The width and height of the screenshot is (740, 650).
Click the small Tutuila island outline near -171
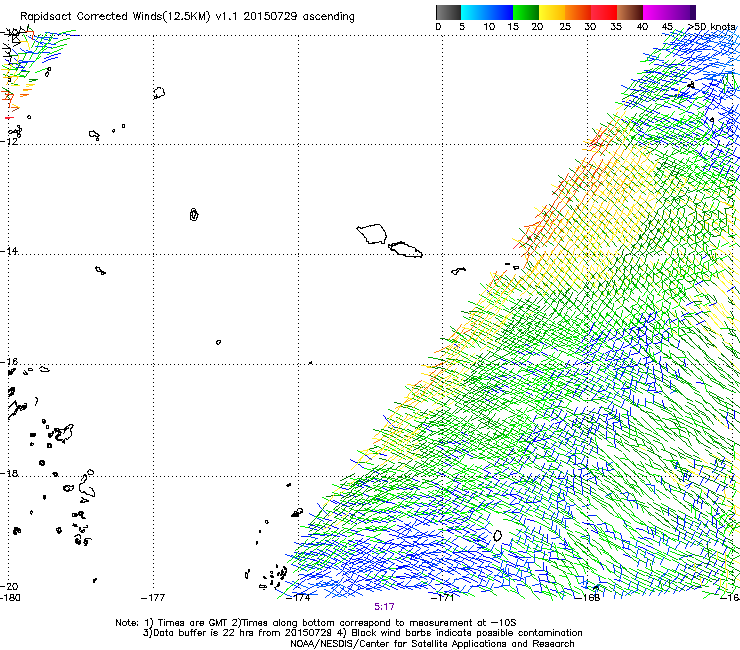458,271
